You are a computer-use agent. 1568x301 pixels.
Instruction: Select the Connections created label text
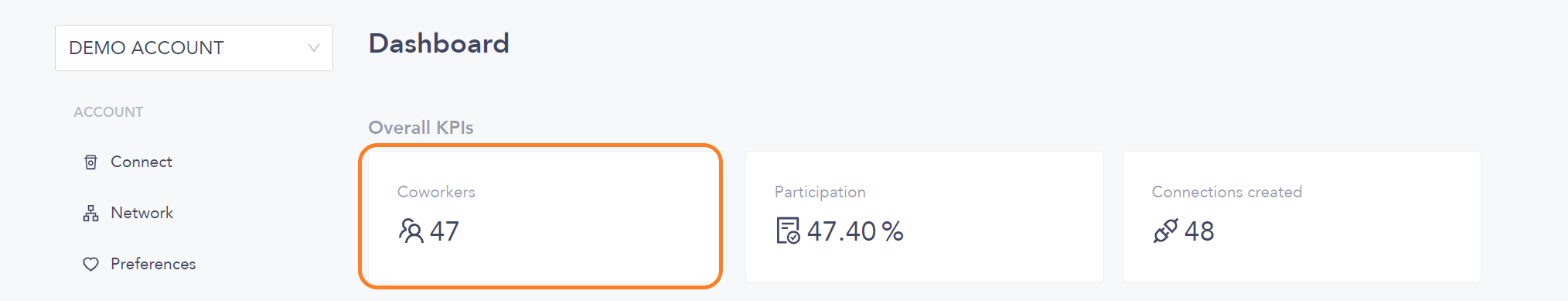click(x=1227, y=192)
